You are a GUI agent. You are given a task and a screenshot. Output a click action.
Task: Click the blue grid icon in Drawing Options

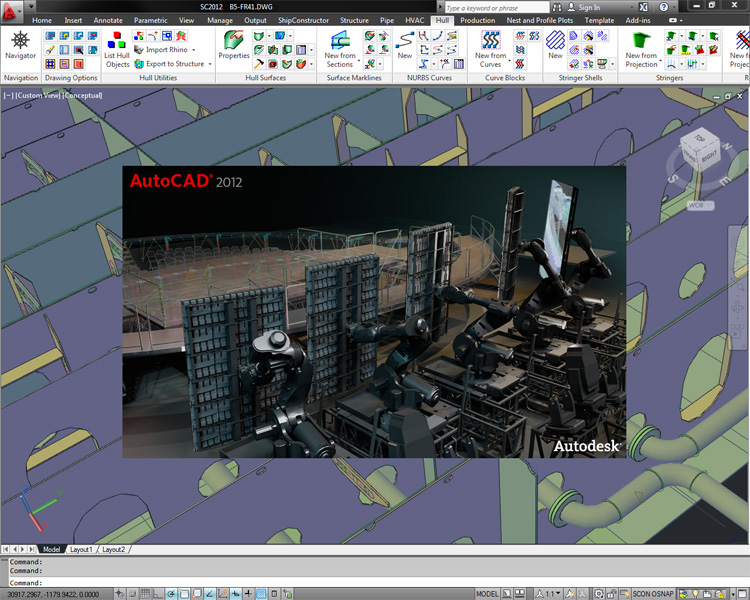tap(50, 64)
